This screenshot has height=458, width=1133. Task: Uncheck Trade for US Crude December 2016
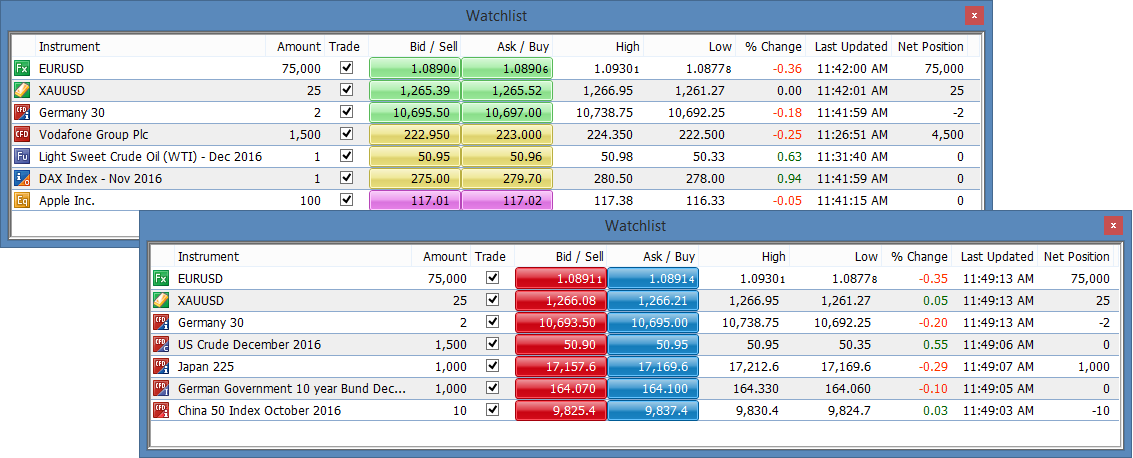point(493,344)
